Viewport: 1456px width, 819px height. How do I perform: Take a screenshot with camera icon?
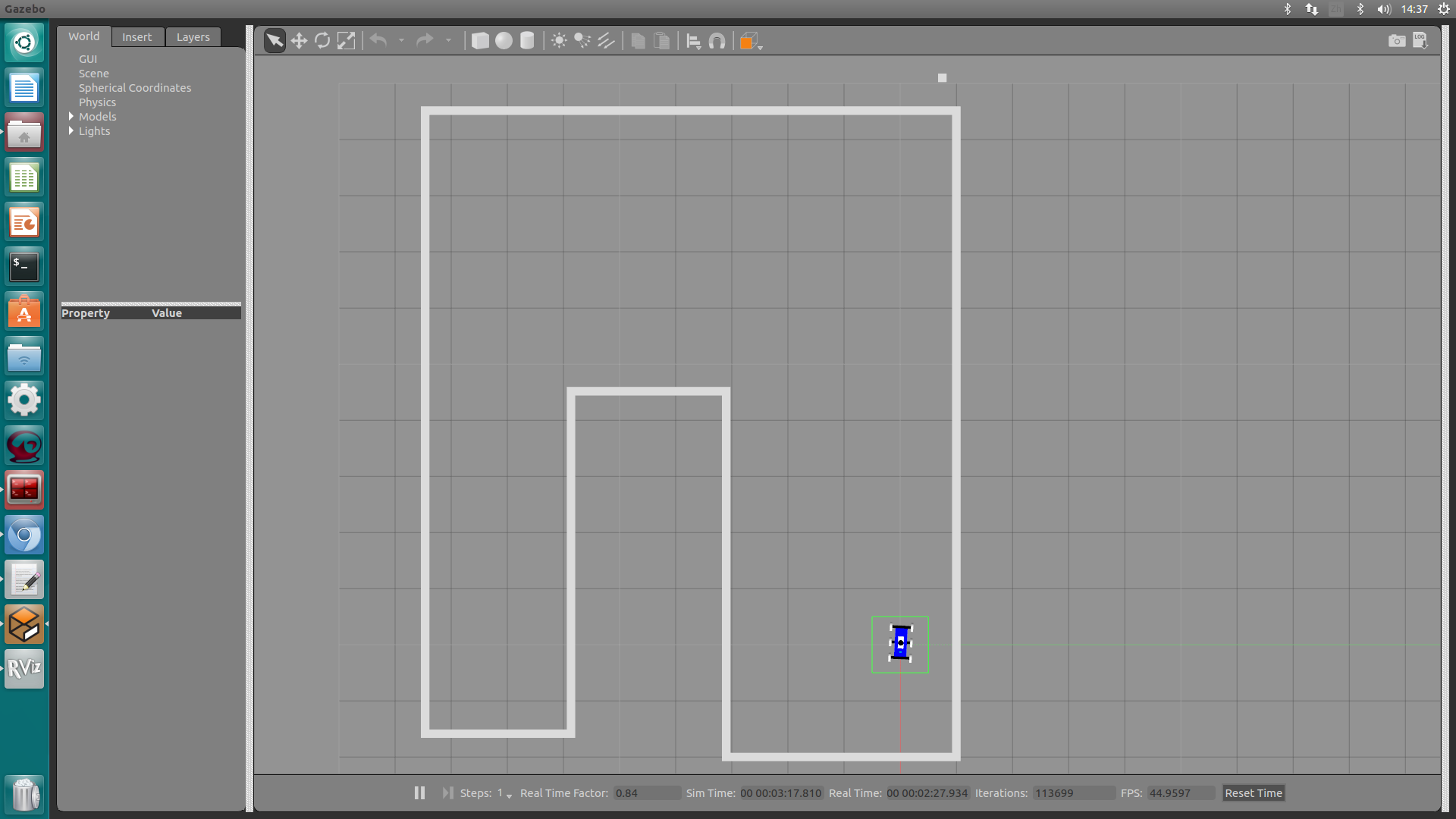pos(1396,41)
